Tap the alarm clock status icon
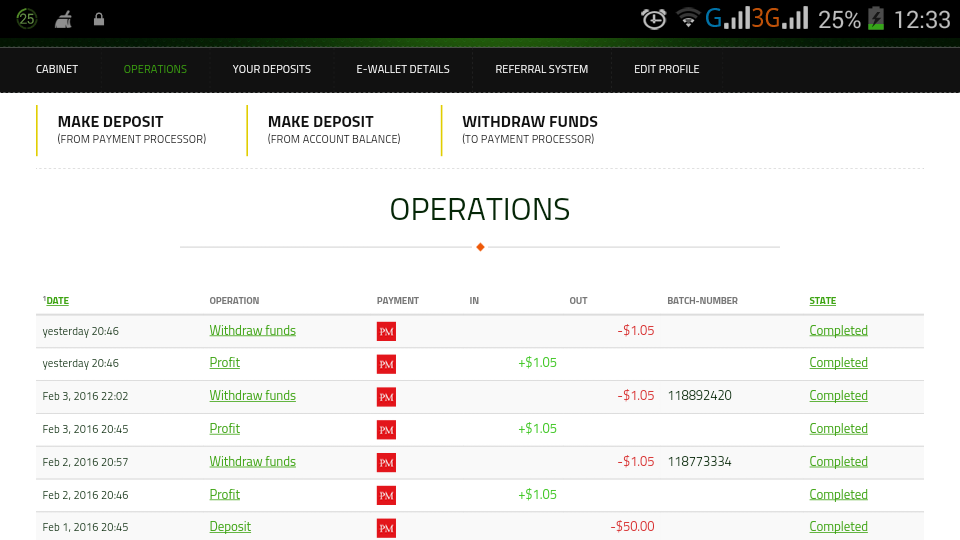The height and width of the screenshot is (540, 960). point(653,19)
